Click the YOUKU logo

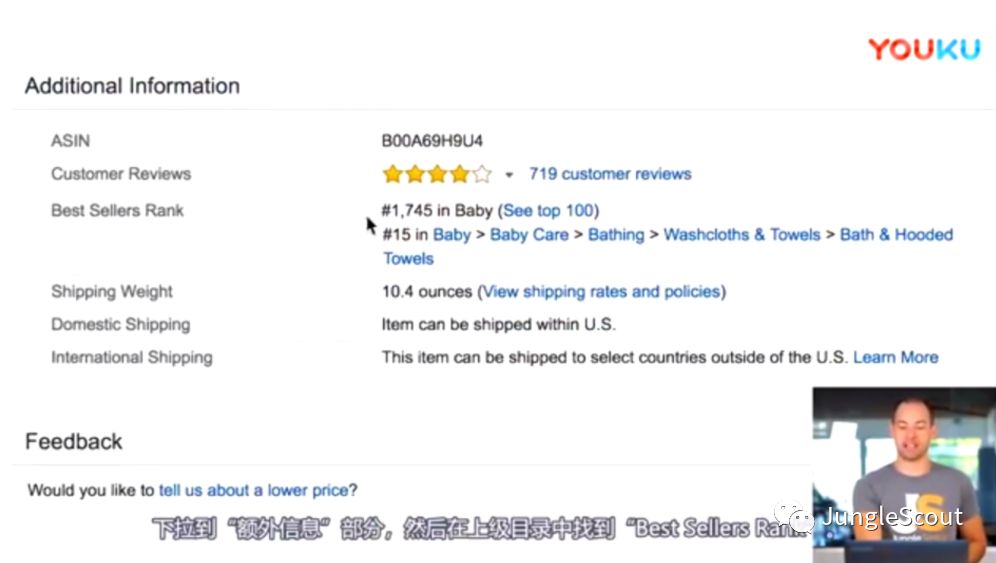(923, 49)
